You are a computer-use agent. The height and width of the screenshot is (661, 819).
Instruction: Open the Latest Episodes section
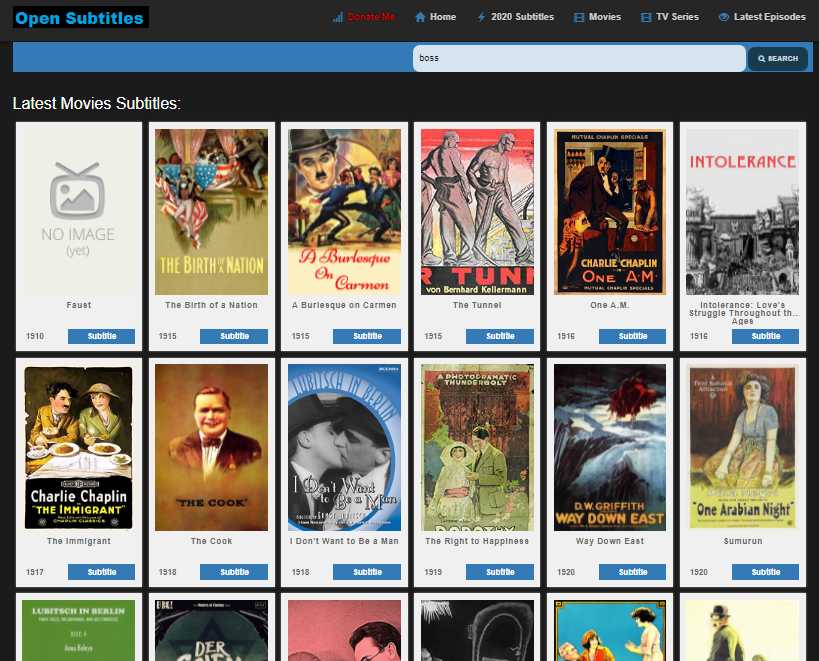coord(769,17)
